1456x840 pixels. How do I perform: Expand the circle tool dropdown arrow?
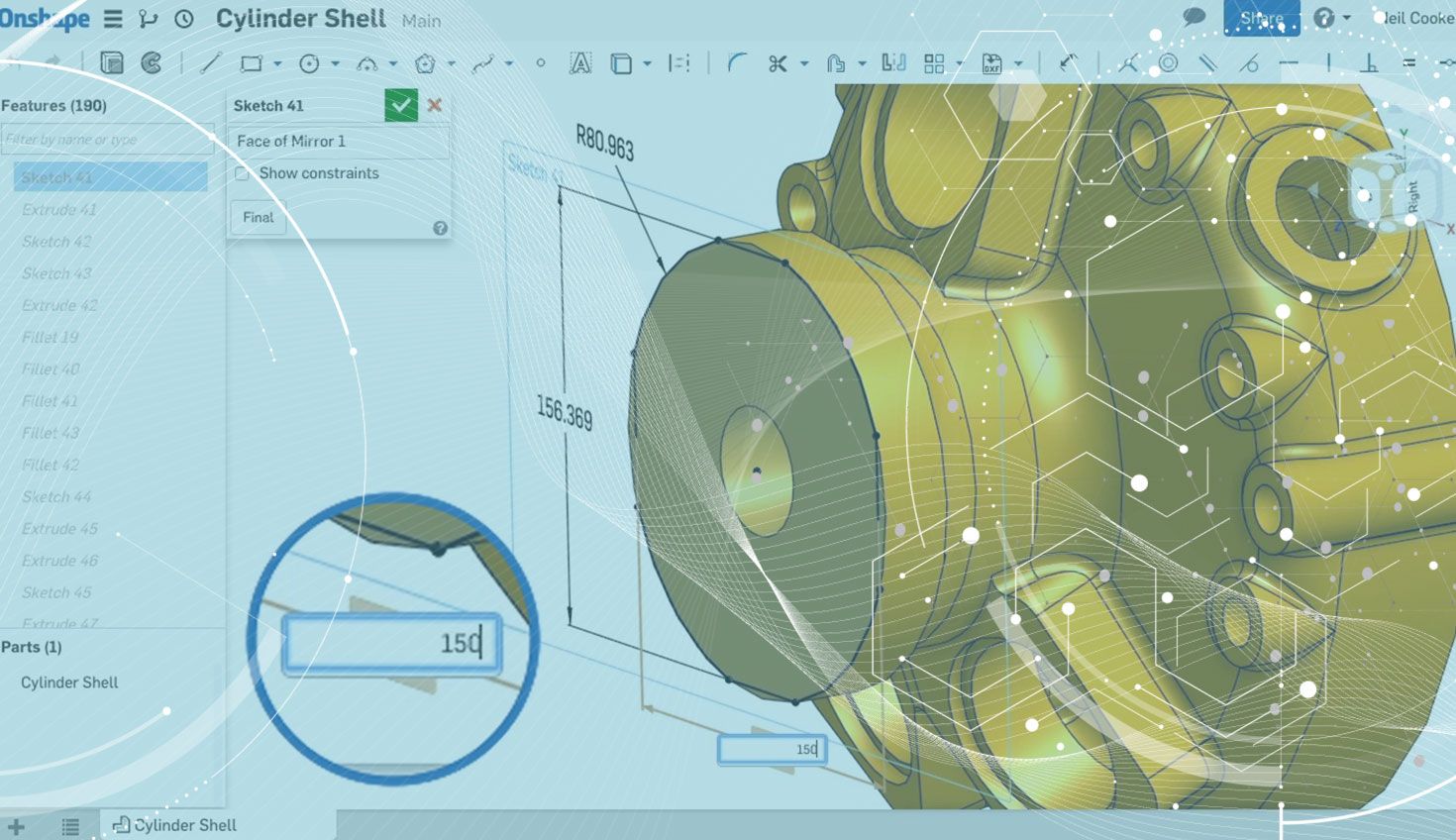(335, 64)
